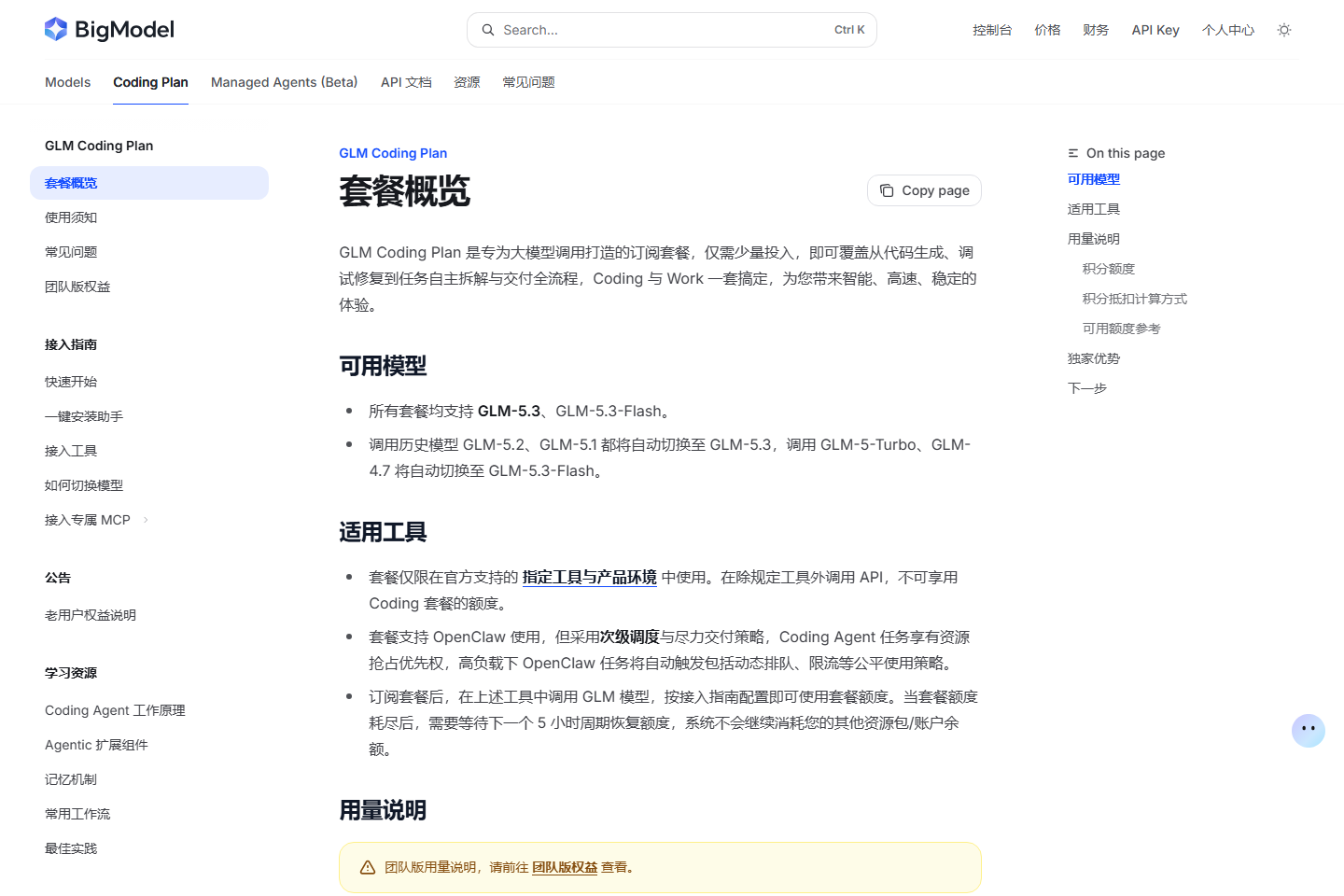Jump to 积分抵扣计算方式 in On this page

(x=1135, y=299)
